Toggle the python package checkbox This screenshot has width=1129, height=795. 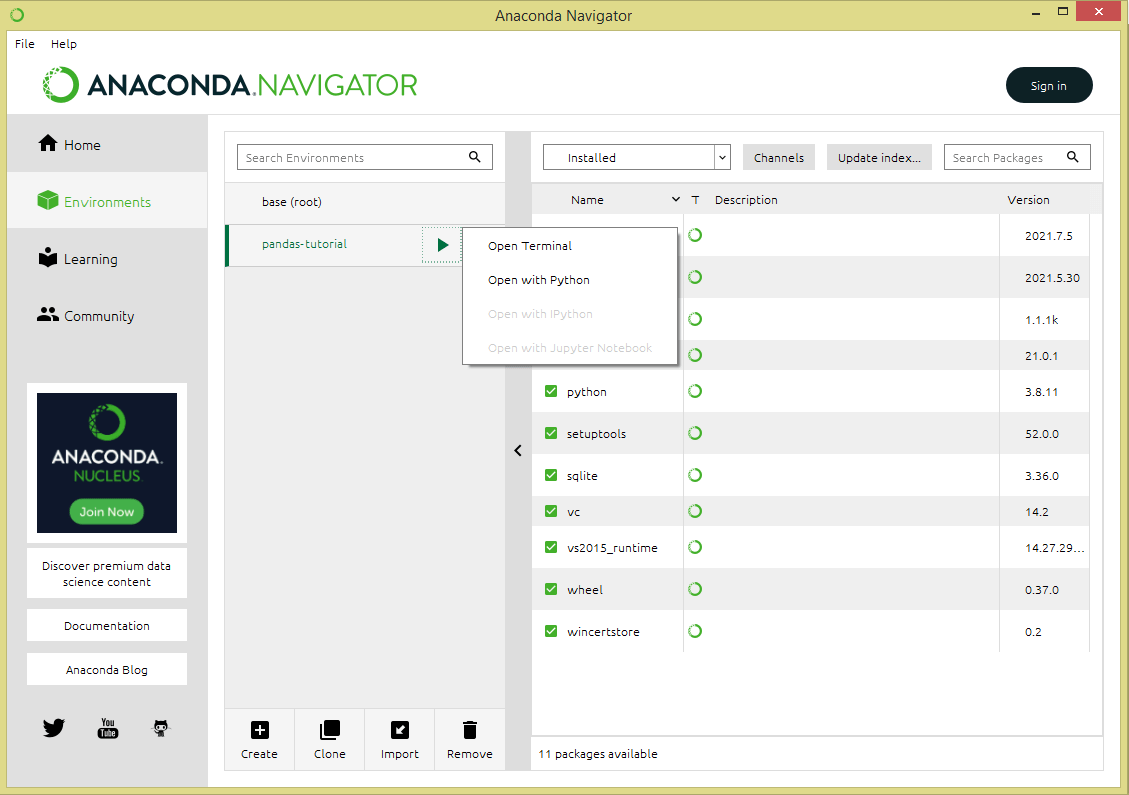click(551, 391)
